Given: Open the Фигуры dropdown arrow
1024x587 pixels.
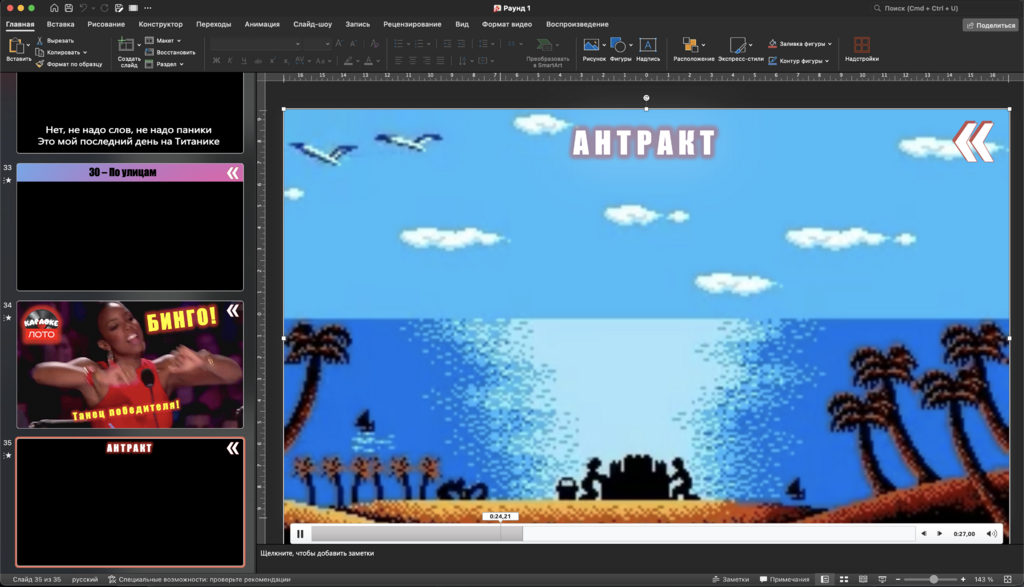Looking at the screenshot, I should pyautogui.click(x=630, y=45).
